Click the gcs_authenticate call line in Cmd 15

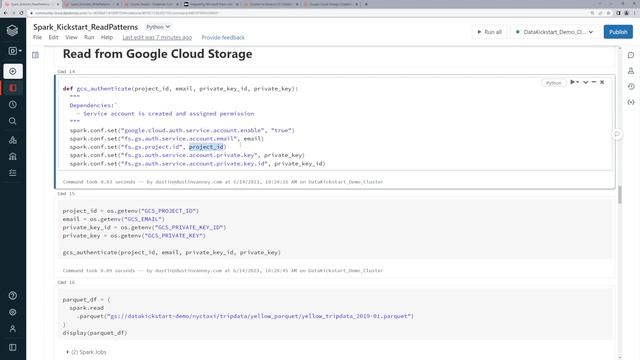[x=172, y=252]
